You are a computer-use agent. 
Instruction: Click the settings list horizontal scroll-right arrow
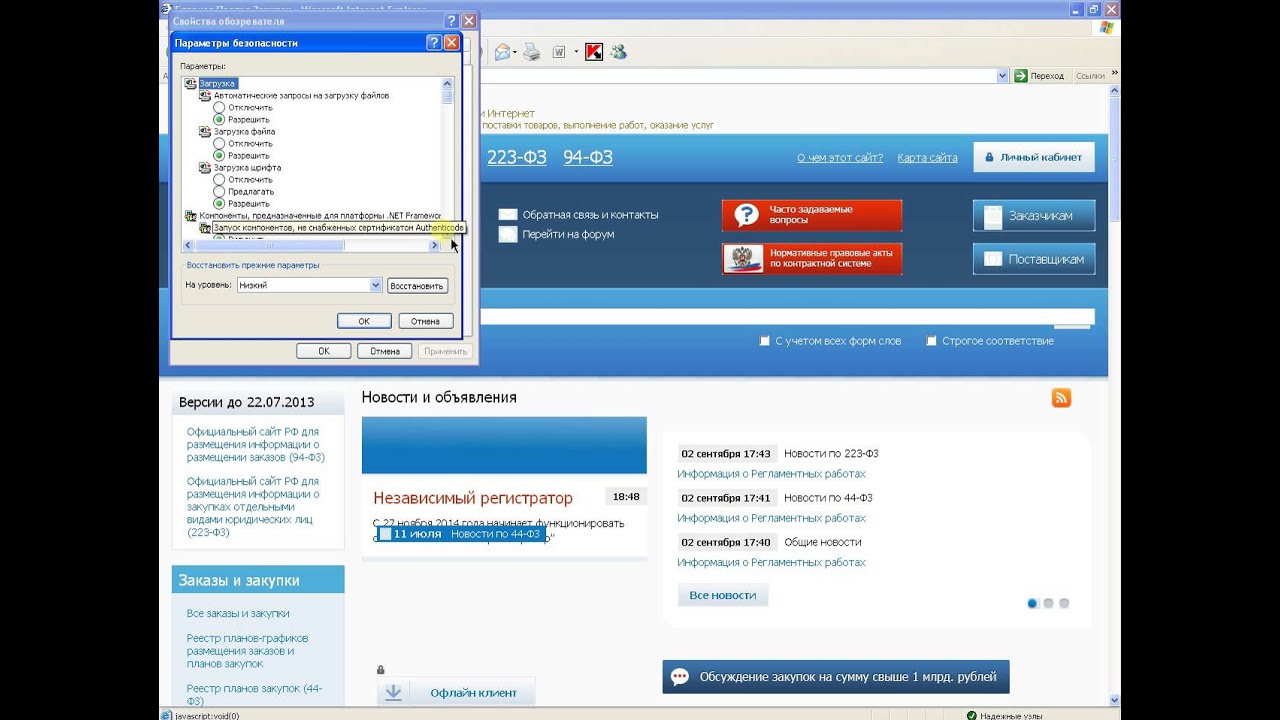pos(434,246)
